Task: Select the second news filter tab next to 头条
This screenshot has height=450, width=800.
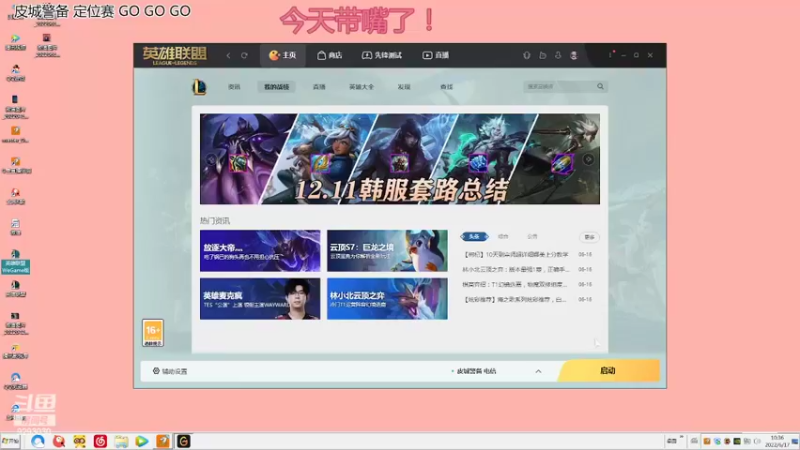Action: pyautogui.click(x=503, y=237)
